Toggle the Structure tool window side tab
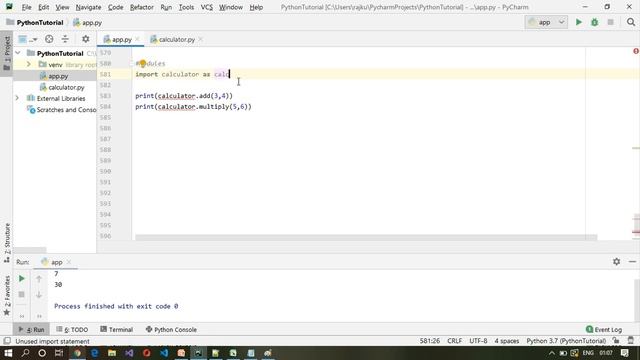Image resolution: width=640 pixels, height=360 pixels. pyautogui.click(x=7, y=243)
